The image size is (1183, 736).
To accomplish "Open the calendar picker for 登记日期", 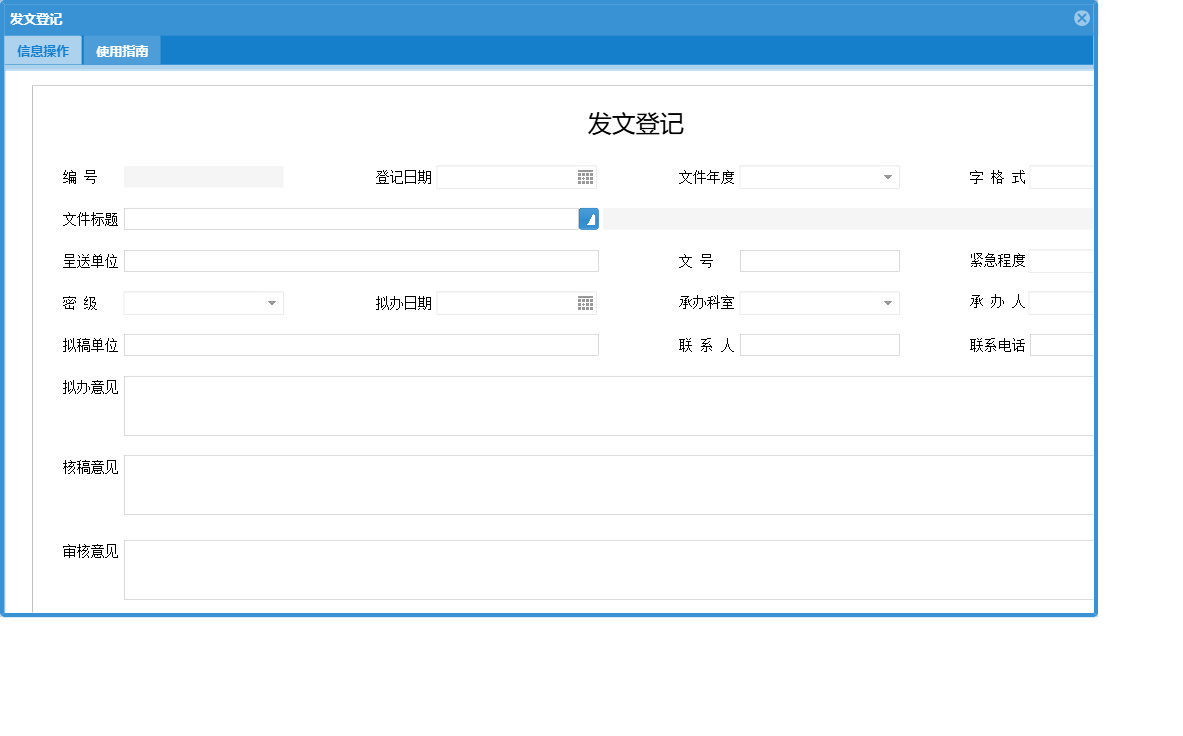I will [587, 176].
